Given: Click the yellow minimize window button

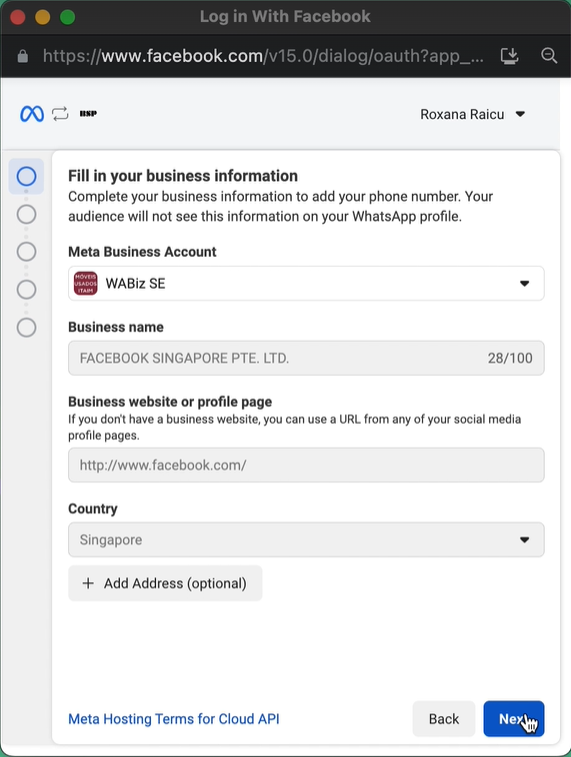Looking at the screenshot, I should click(x=42, y=17).
